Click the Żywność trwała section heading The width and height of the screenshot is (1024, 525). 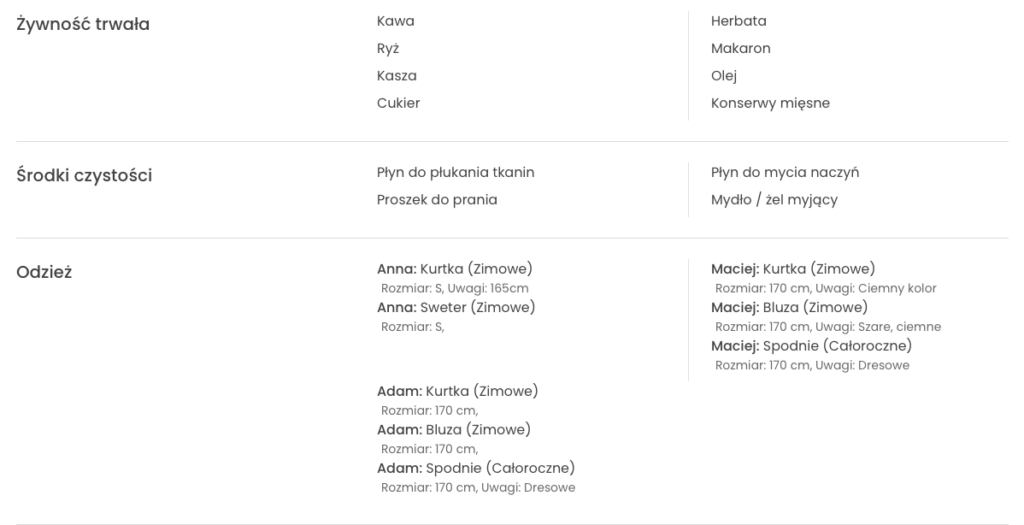point(83,25)
